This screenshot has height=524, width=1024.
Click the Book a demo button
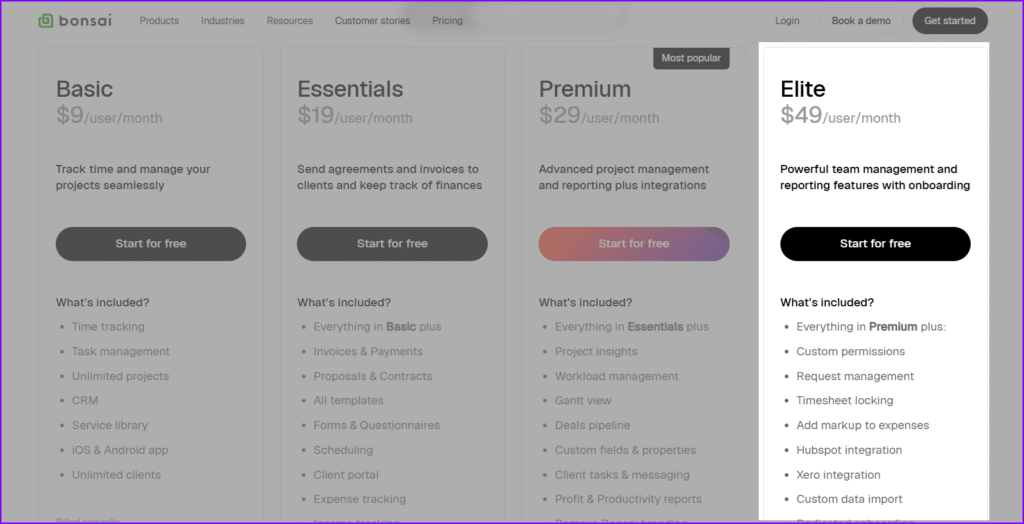pyautogui.click(x=861, y=21)
